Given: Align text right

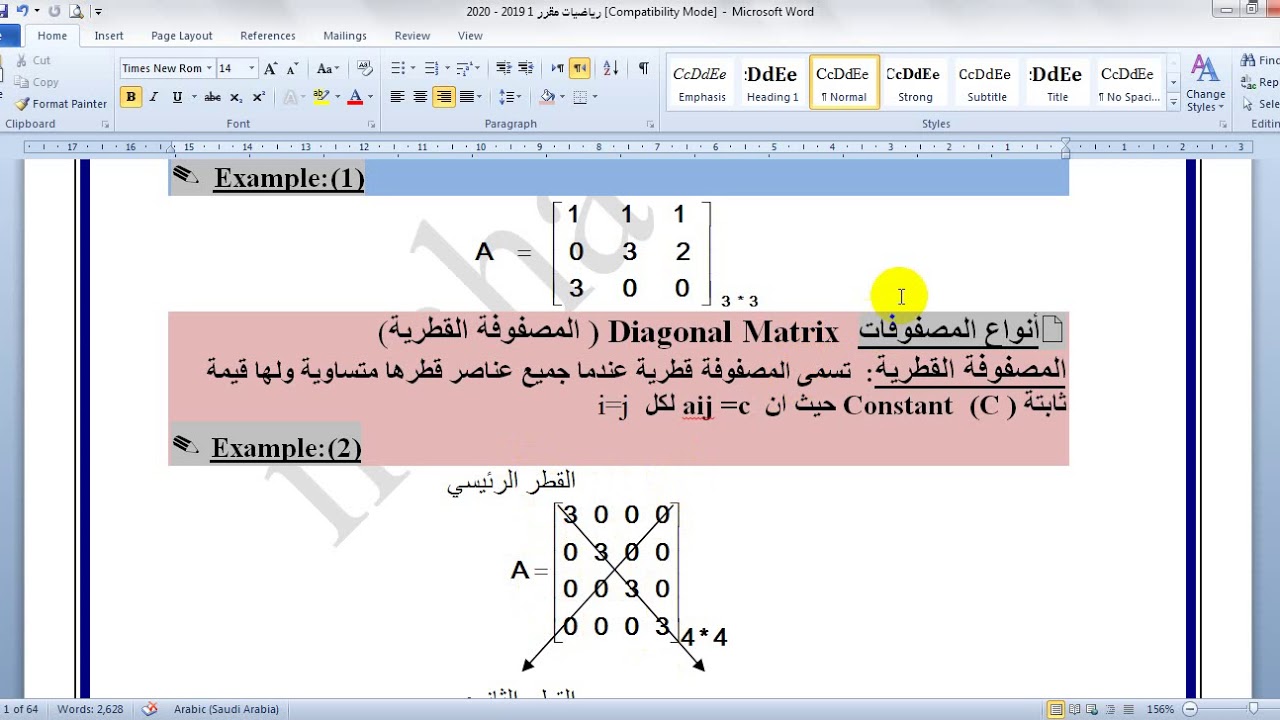Looking at the screenshot, I should [x=443, y=97].
